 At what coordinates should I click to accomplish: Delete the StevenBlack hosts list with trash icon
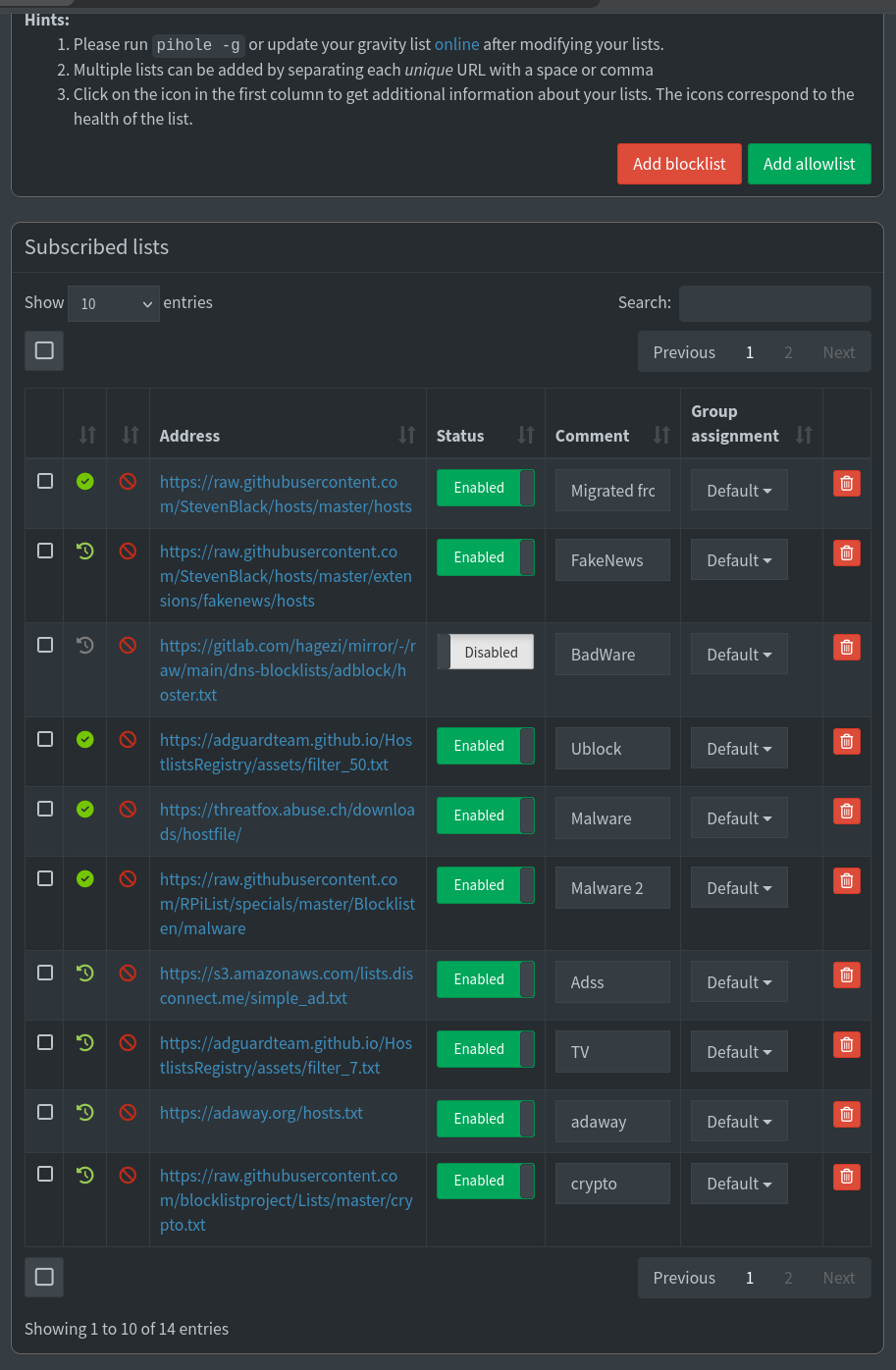(847, 483)
